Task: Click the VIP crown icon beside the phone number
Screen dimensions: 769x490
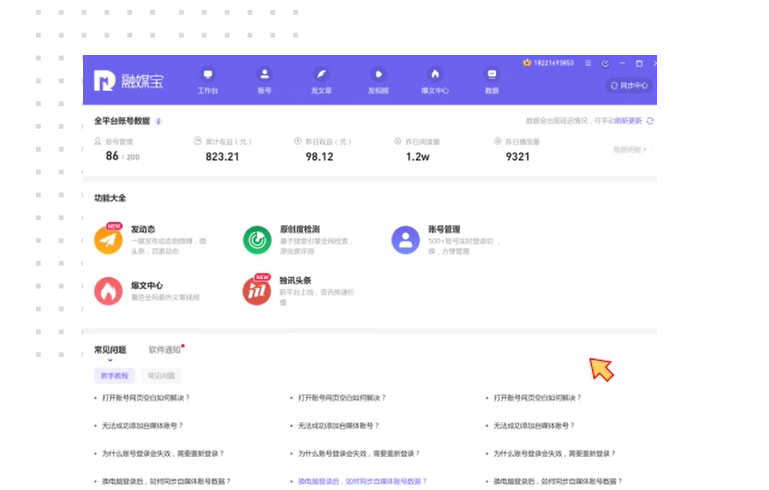Action: pos(527,63)
